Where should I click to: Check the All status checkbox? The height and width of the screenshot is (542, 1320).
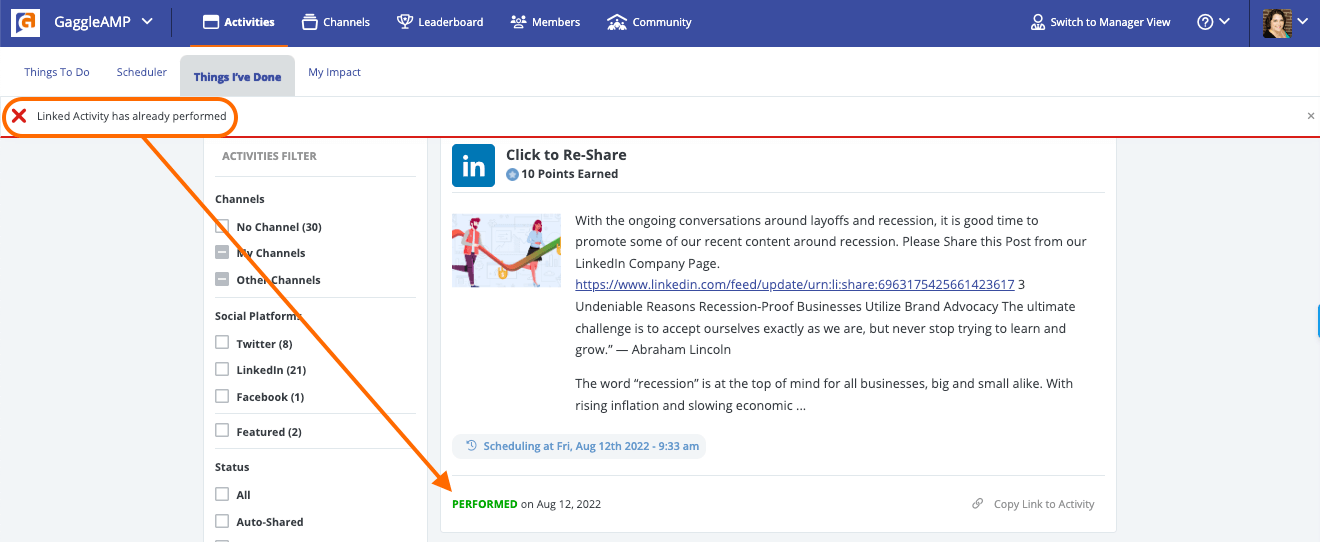[222, 495]
